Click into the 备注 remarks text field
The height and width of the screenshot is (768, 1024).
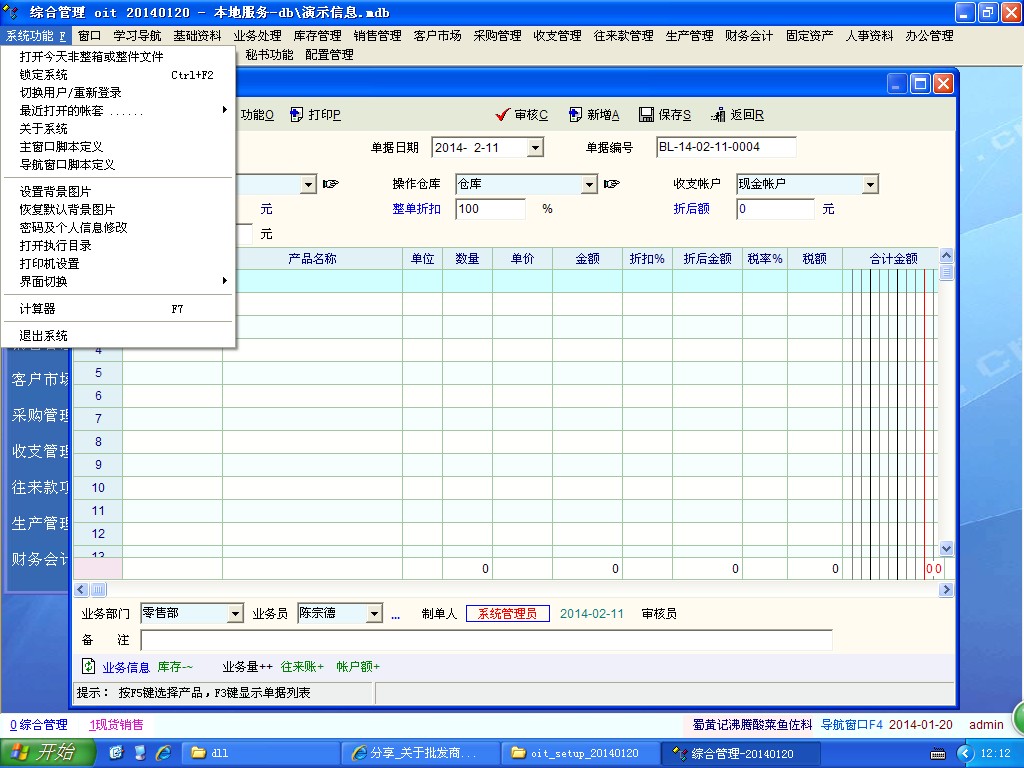point(485,640)
